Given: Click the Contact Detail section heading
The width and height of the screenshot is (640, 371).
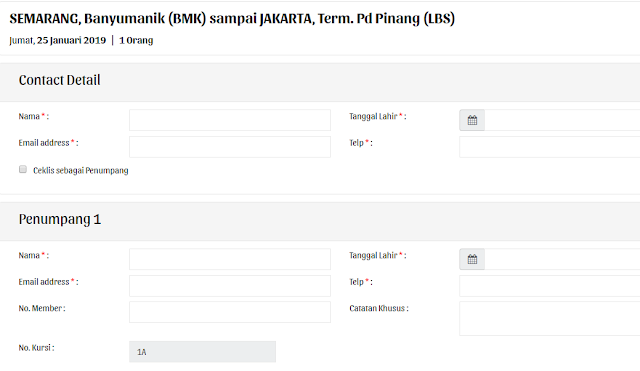Looking at the screenshot, I should (x=60, y=80).
